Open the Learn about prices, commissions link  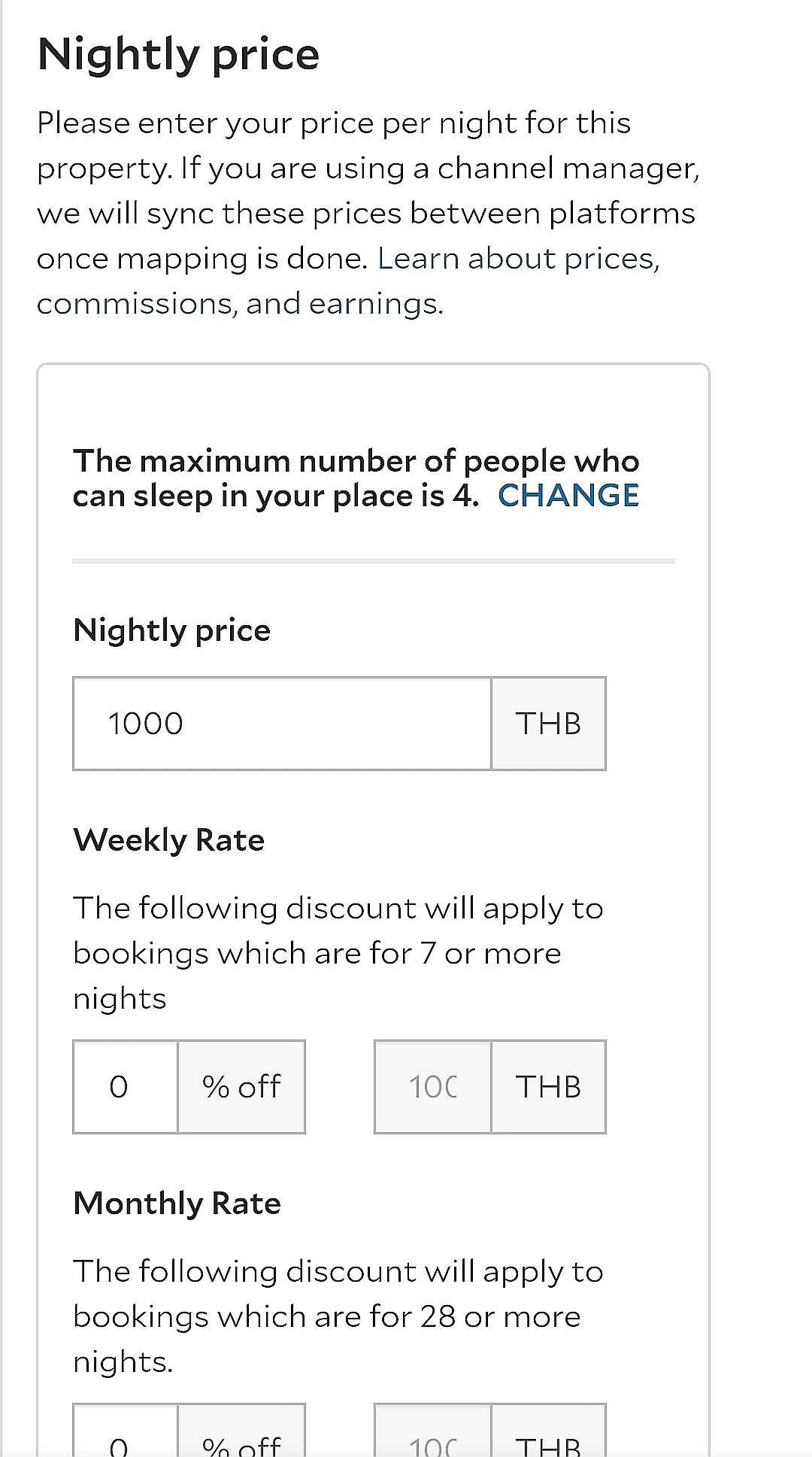(518, 259)
